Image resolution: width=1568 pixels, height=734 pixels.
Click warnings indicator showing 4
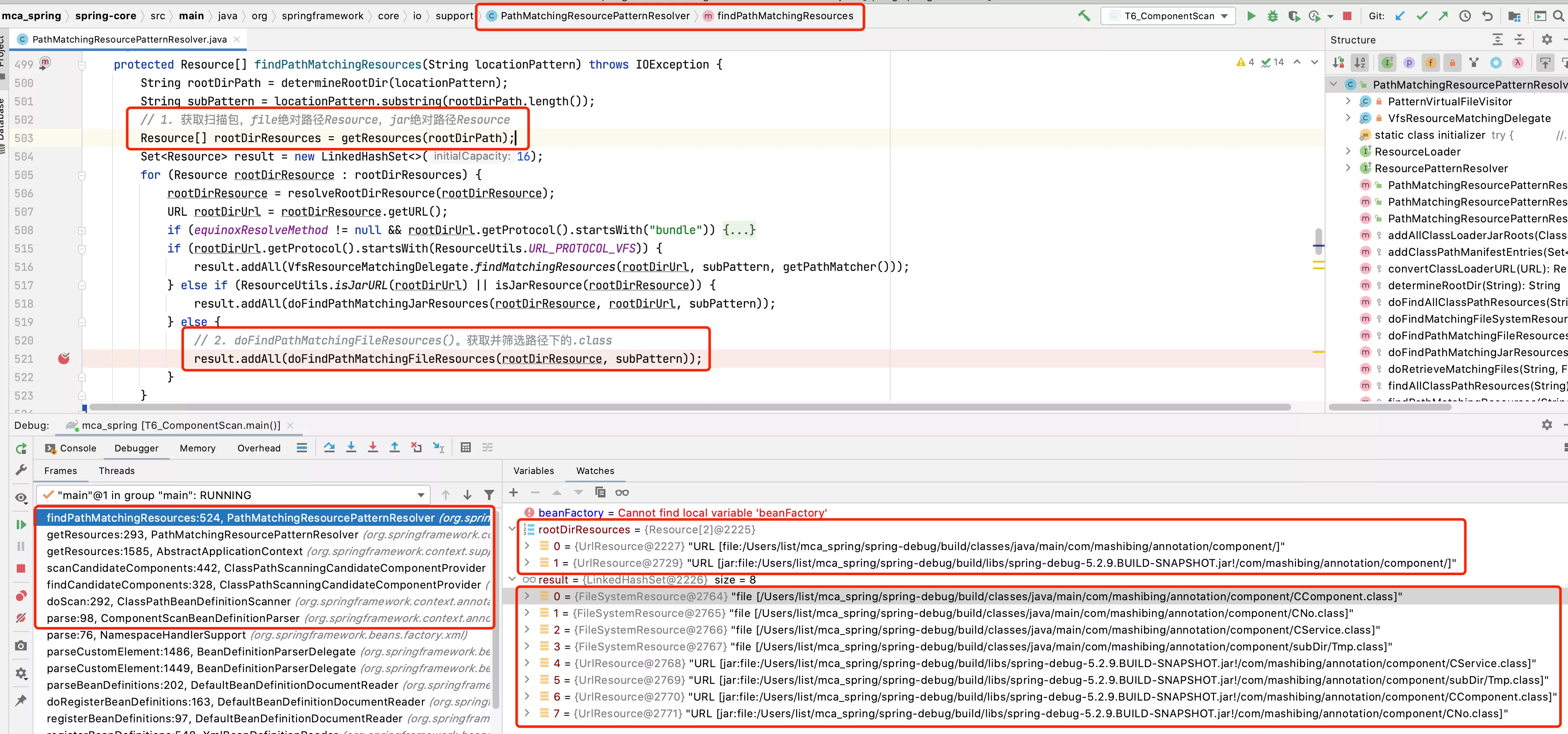(1245, 62)
